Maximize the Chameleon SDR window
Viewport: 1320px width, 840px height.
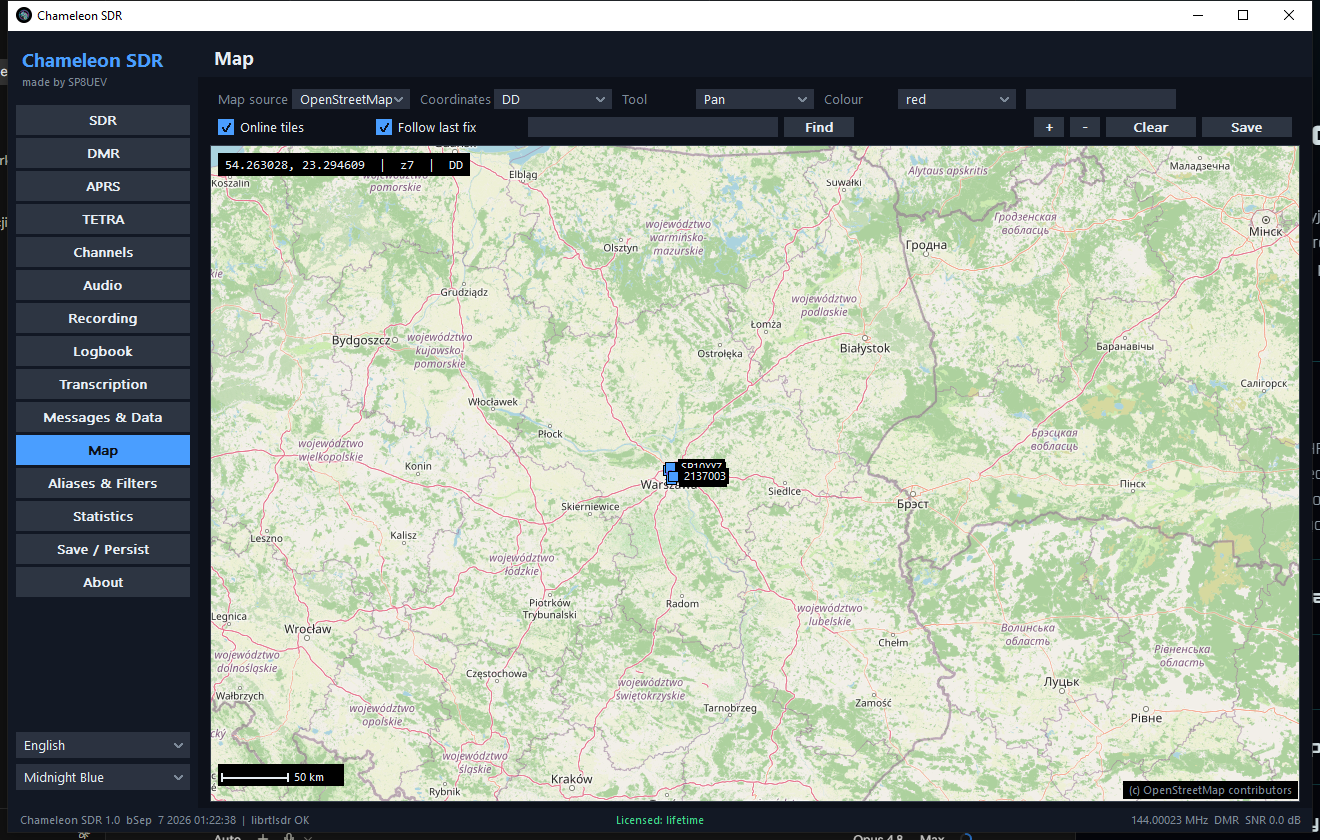pyautogui.click(x=1243, y=15)
